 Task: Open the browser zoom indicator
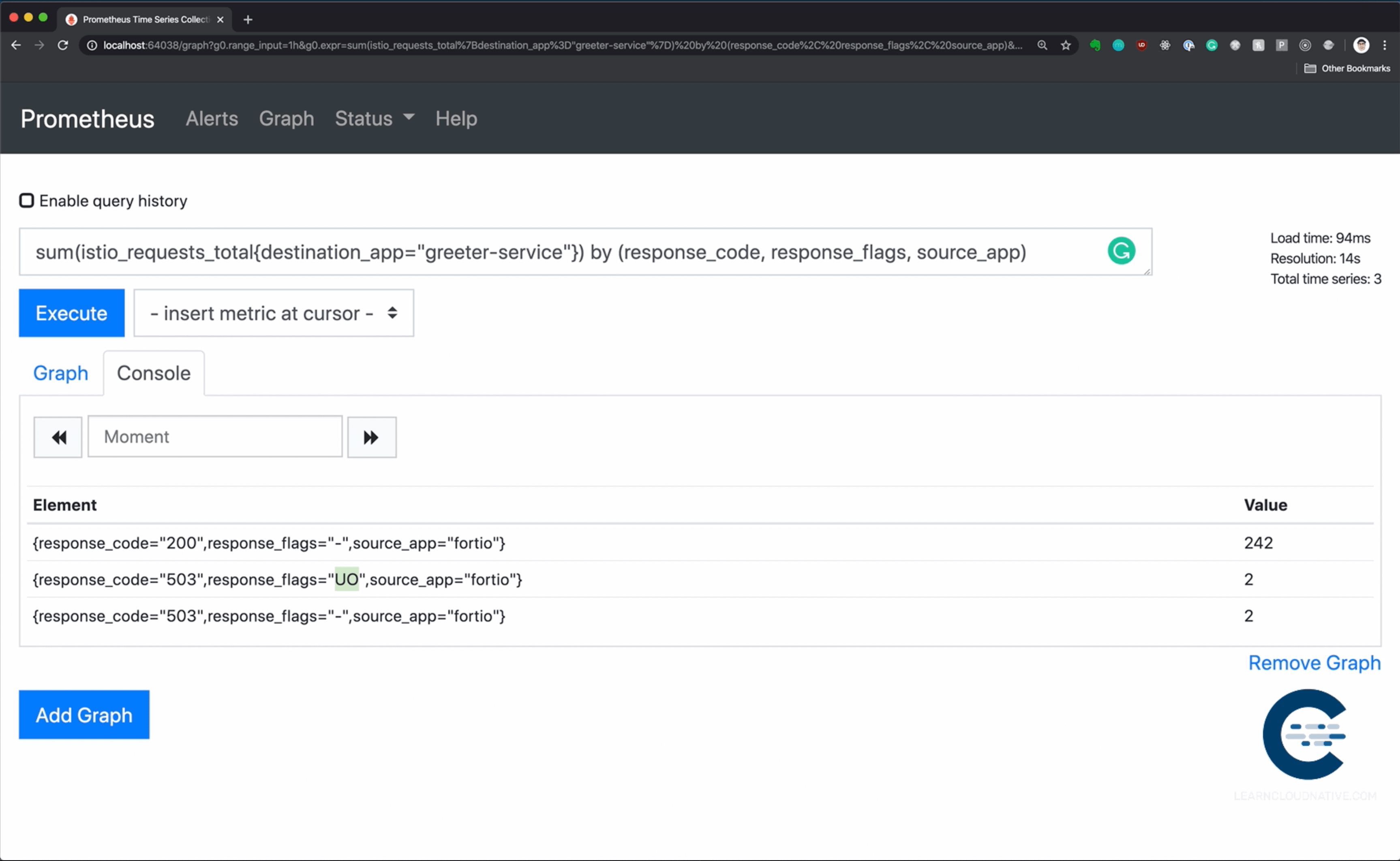coord(1042,45)
